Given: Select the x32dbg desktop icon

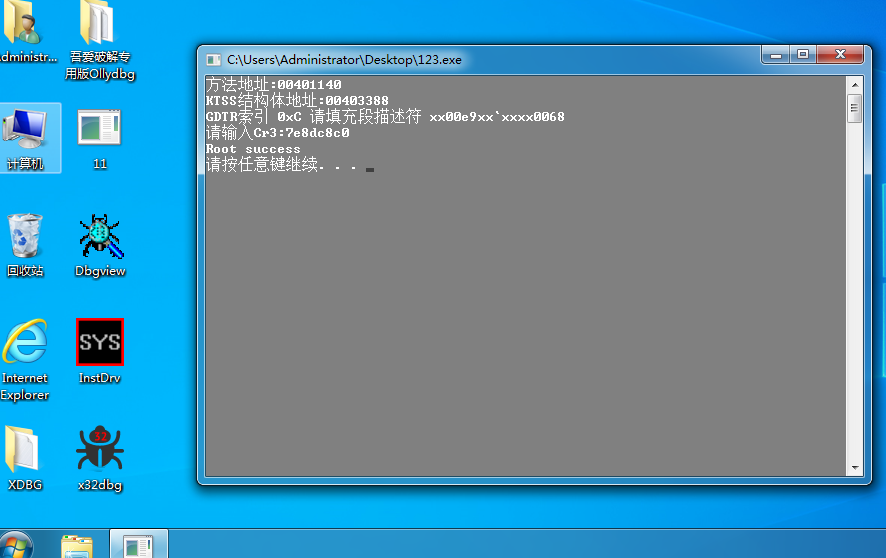Looking at the screenshot, I should tap(100, 459).
